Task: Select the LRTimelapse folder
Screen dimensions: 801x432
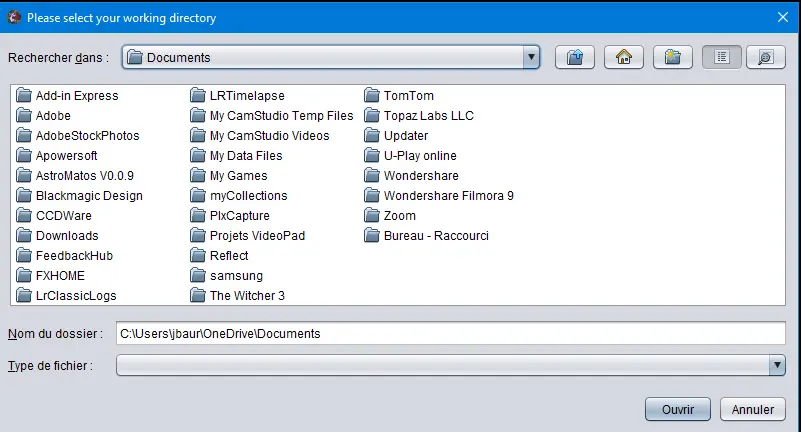Action: pyautogui.click(x=238, y=95)
